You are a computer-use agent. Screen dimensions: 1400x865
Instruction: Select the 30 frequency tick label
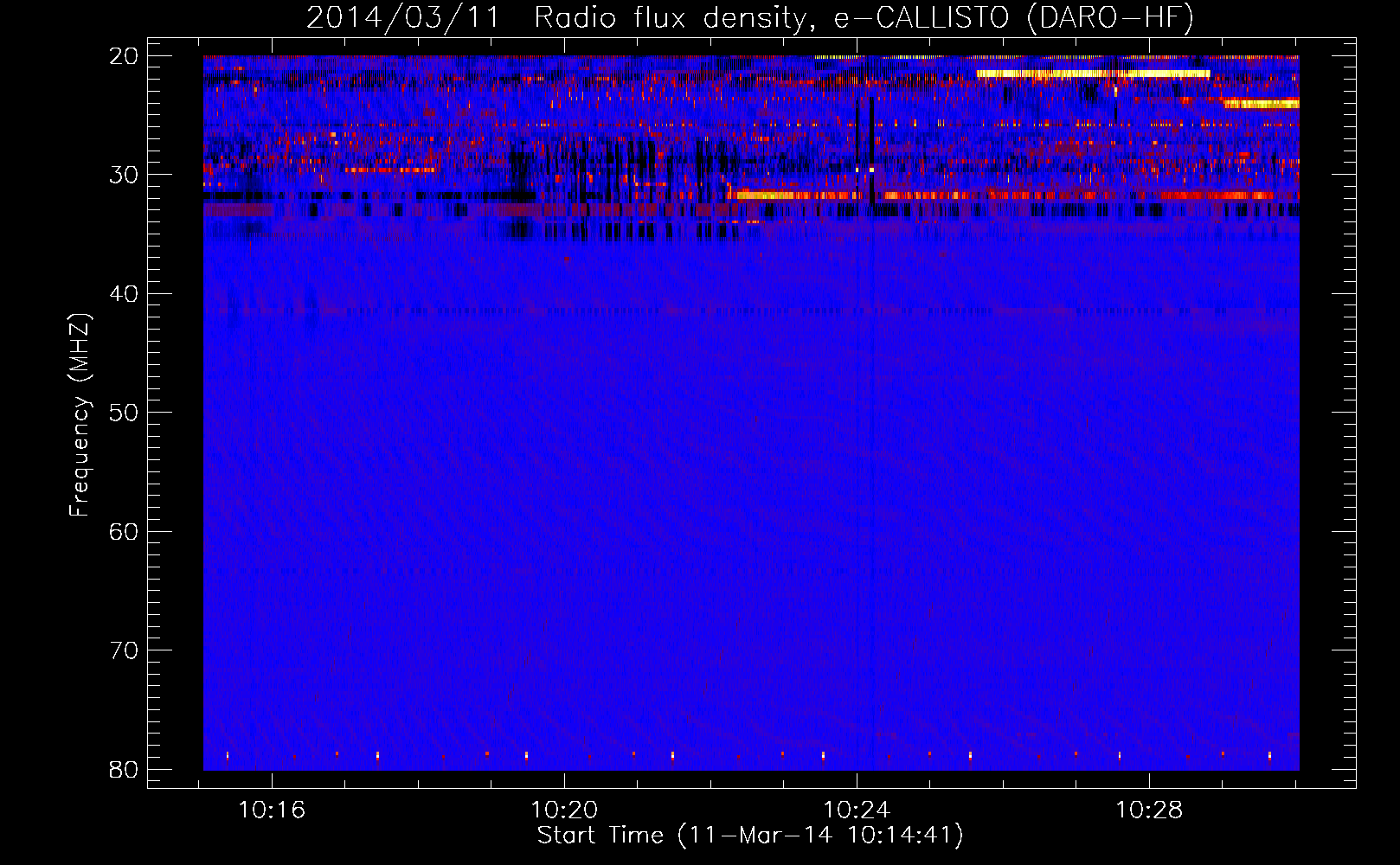tap(125, 175)
